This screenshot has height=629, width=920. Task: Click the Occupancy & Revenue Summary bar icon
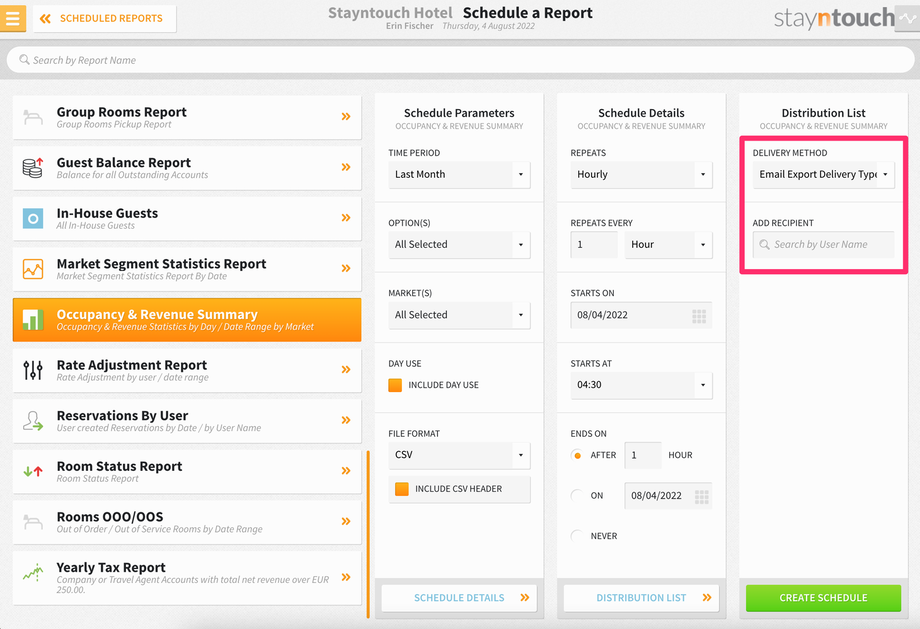(33, 320)
